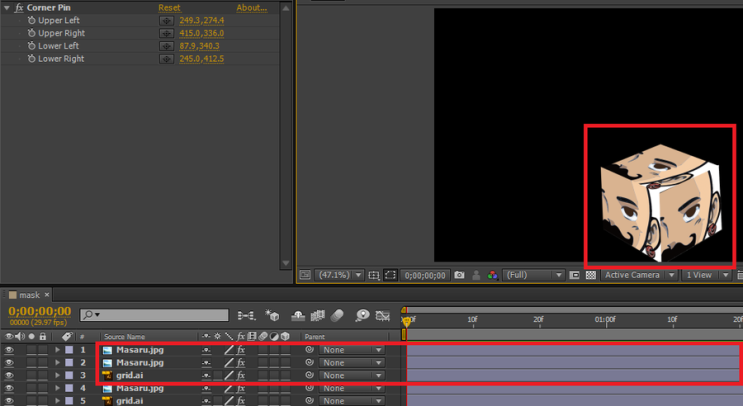
Task: Open Parent None dropdown for layer 3
Action: [351, 376]
